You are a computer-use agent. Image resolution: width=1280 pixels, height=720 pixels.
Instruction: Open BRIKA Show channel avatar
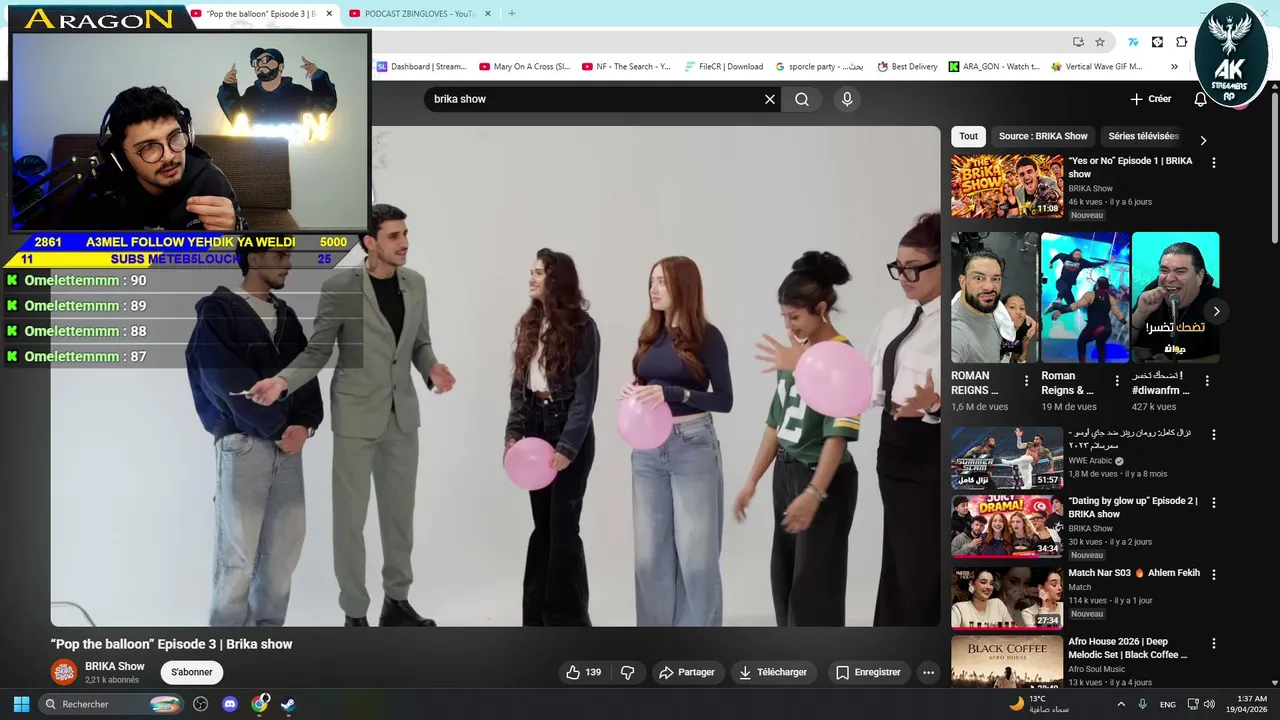point(64,672)
